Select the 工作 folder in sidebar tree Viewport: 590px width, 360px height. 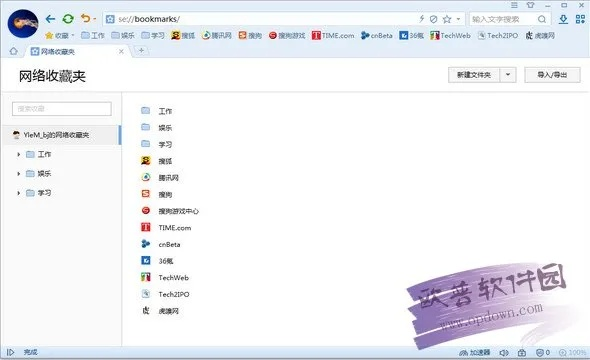click(x=38, y=154)
